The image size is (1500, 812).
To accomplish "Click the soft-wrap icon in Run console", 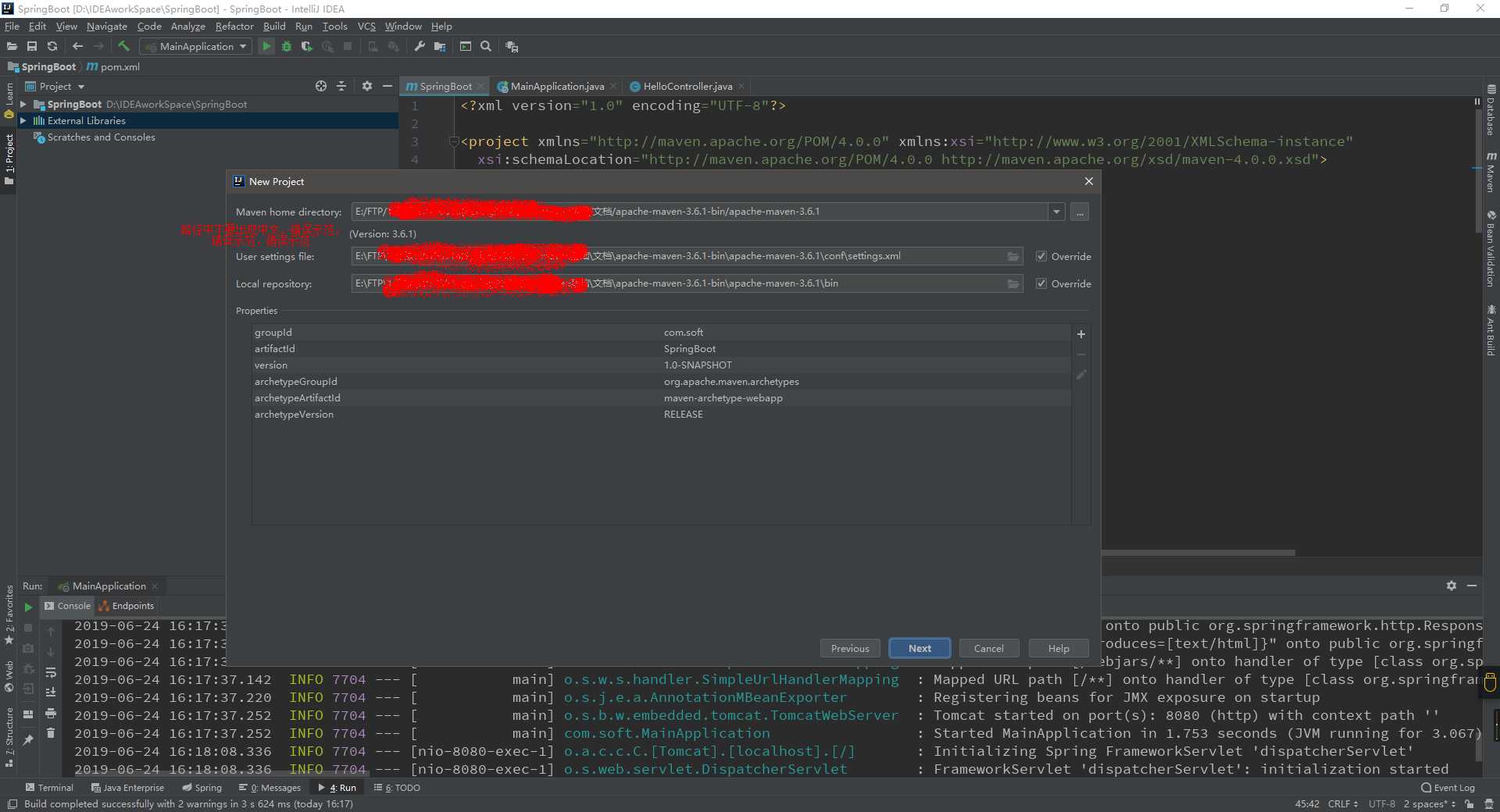I will [x=51, y=672].
